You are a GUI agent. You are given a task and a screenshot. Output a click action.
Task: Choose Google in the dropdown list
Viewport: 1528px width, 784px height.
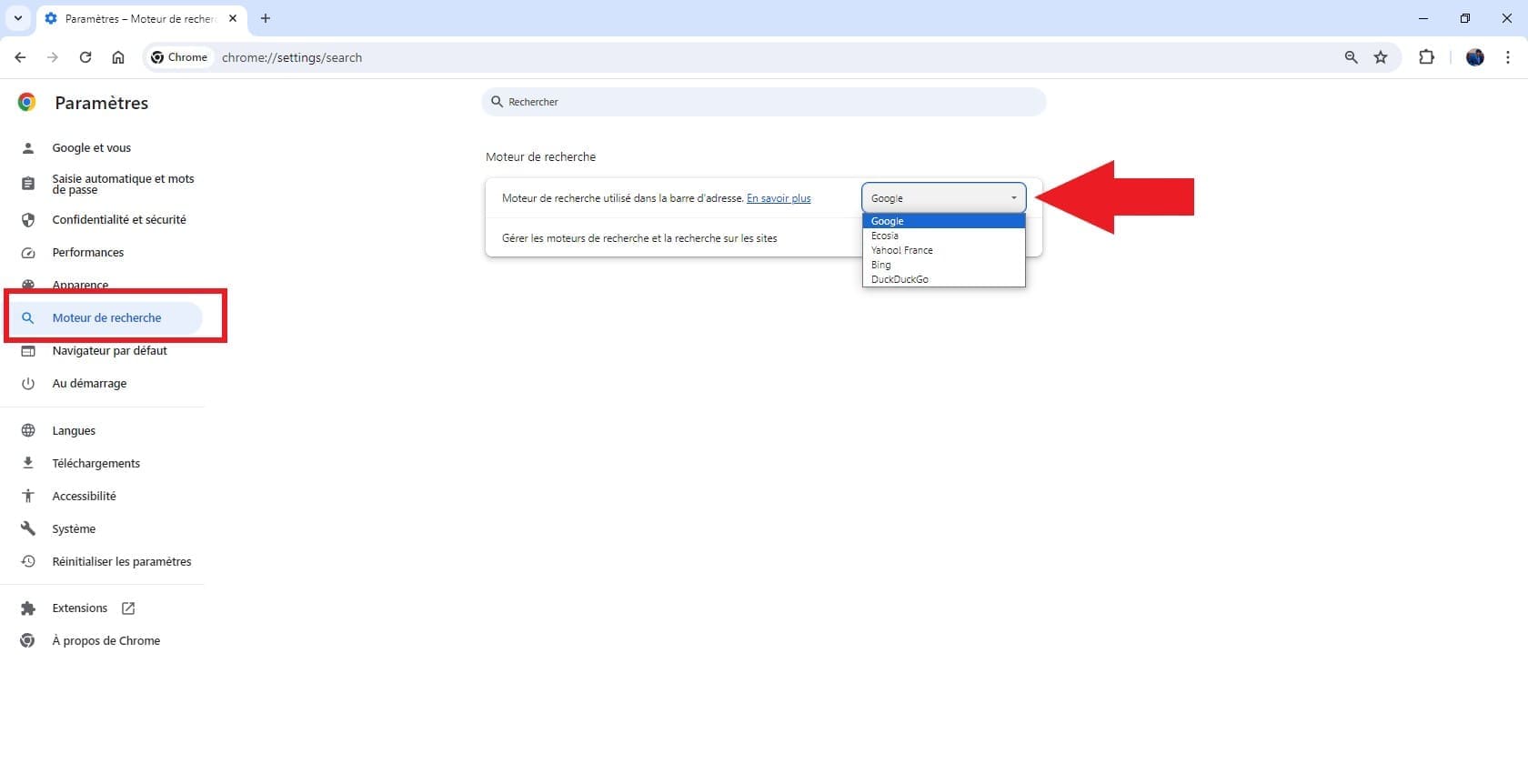pos(943,221)
